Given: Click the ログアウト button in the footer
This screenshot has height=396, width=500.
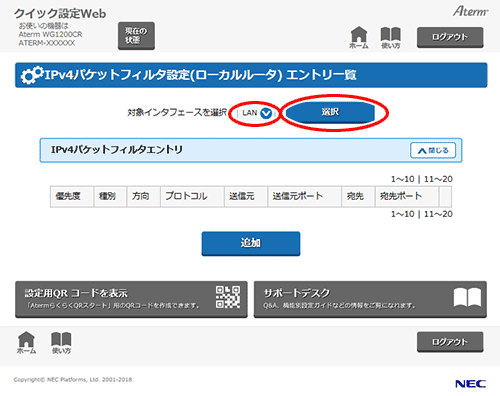Looking at the screenshot, I should coord(450,342).
